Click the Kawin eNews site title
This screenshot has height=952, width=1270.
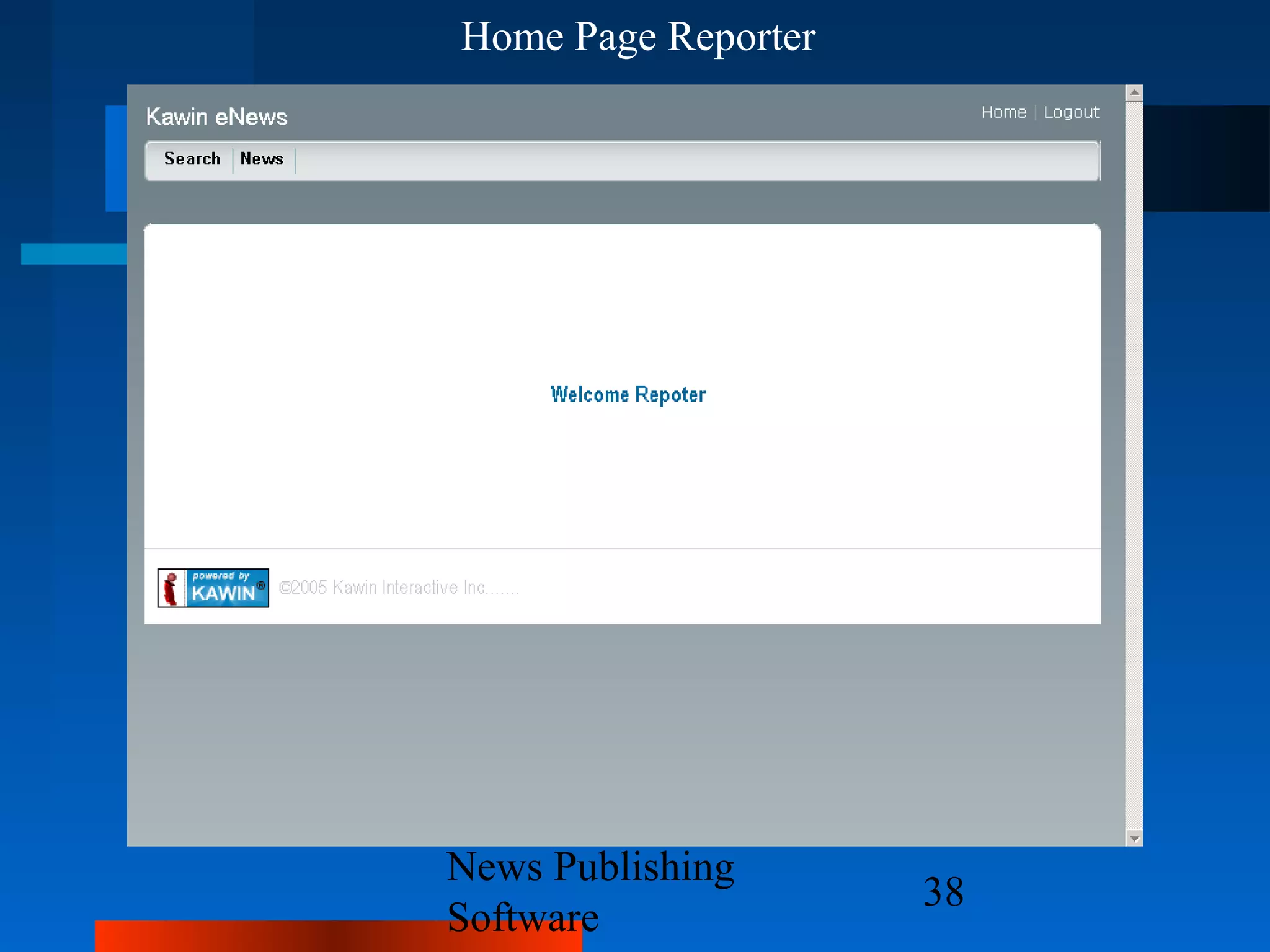point(216,117)
